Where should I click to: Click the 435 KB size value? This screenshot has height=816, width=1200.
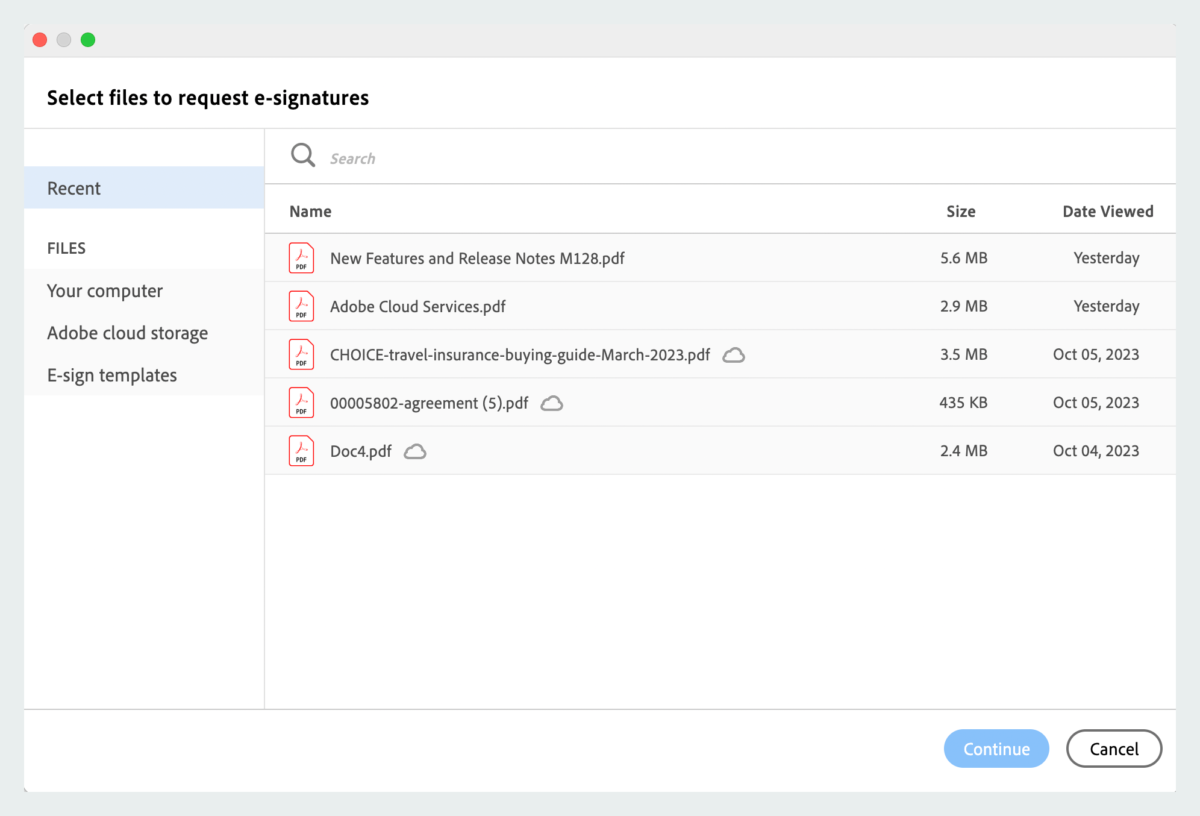click(x=964, y=403)
